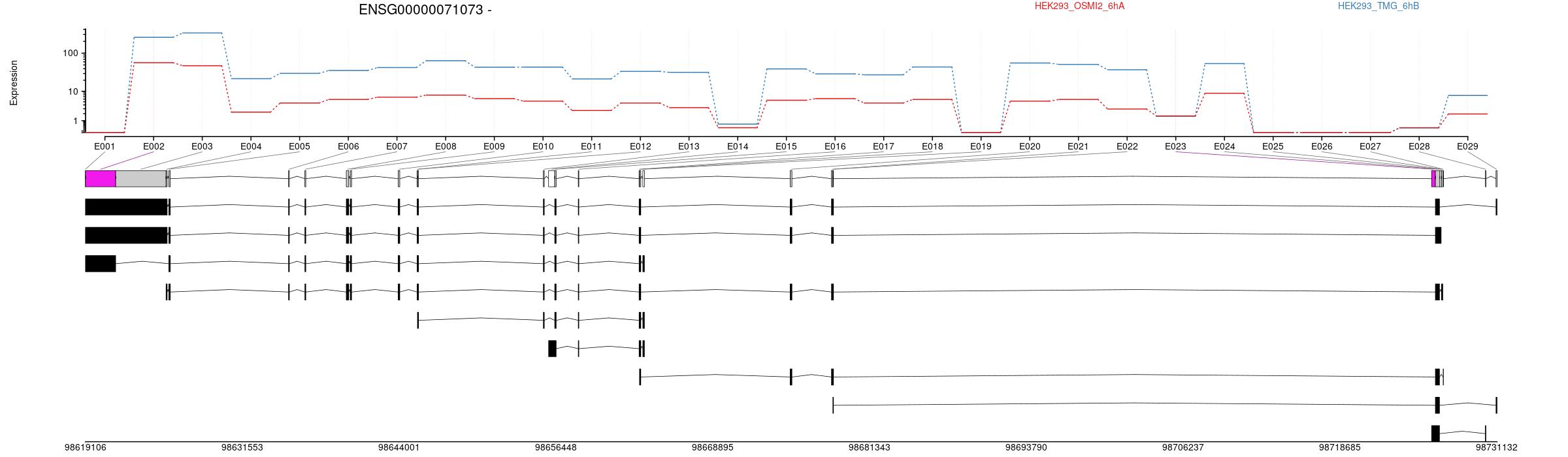The width and height of the screenshot is (1568, 457).
Task: Click the y-axis tick label 100
Action: click(x=70, y=53)
